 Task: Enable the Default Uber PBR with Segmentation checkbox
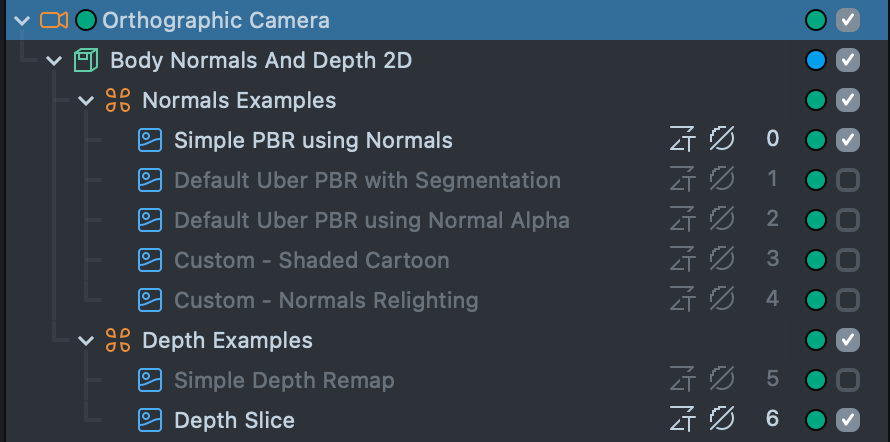847,181
